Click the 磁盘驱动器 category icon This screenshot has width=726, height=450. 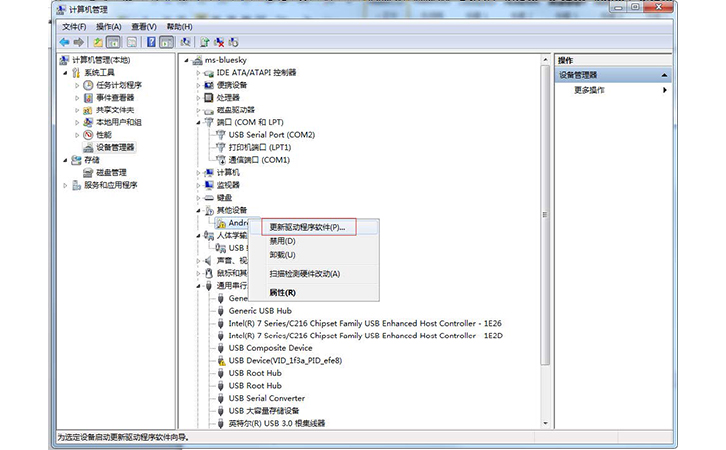coord(209,111)
